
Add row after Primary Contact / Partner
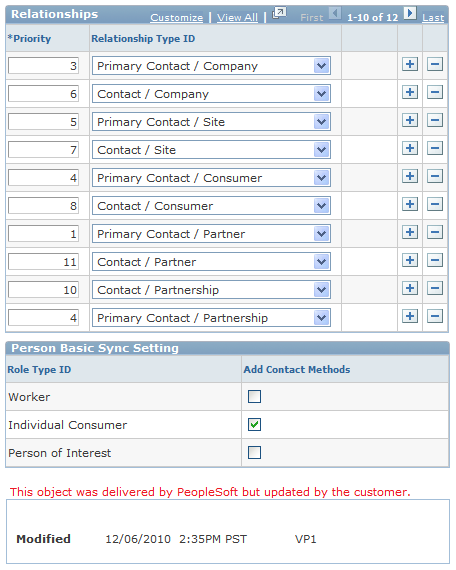[x=410, y=232]
